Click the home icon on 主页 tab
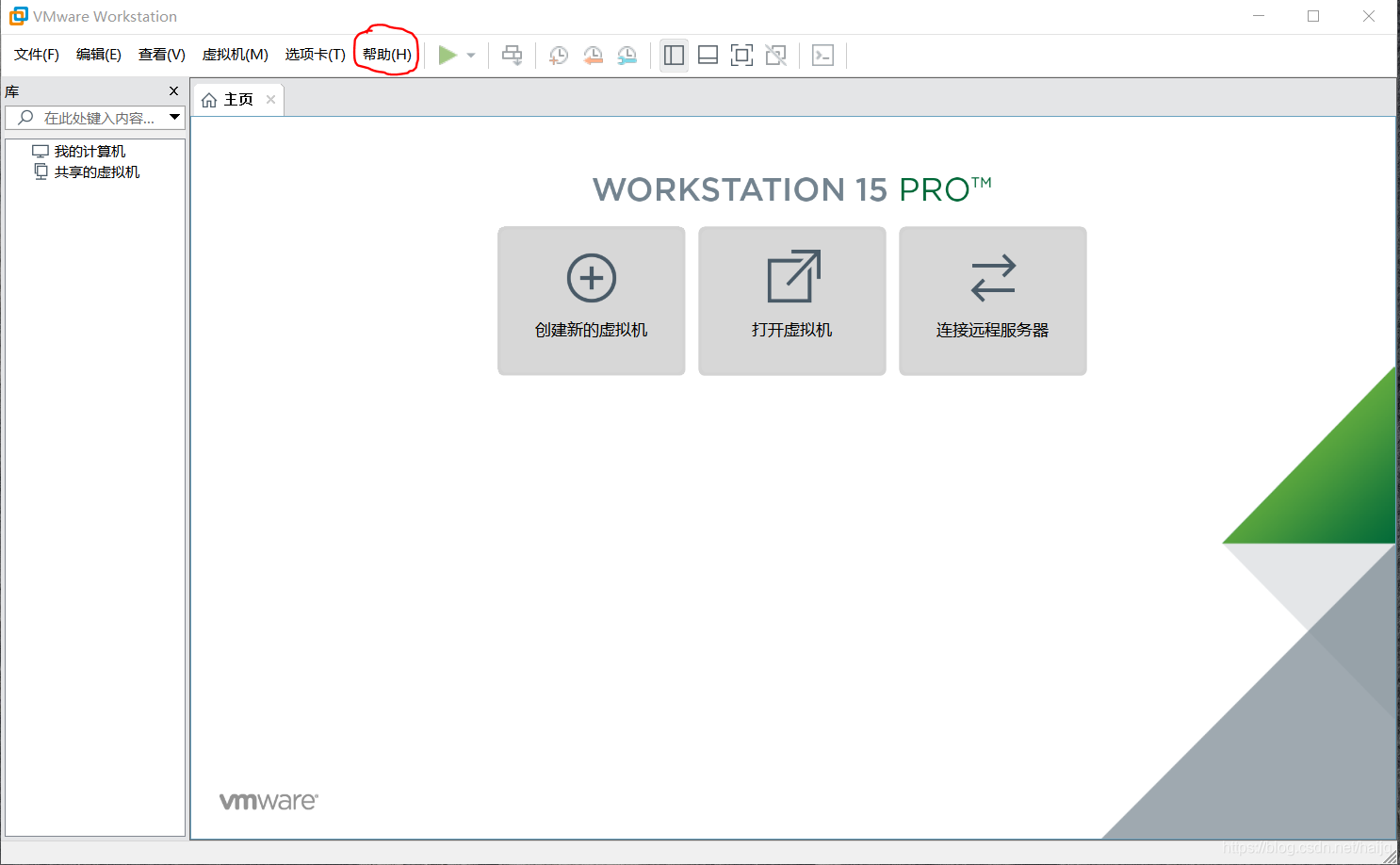Screen dimensions: 1400x865 pyautogui.click(x=209, y=100)
